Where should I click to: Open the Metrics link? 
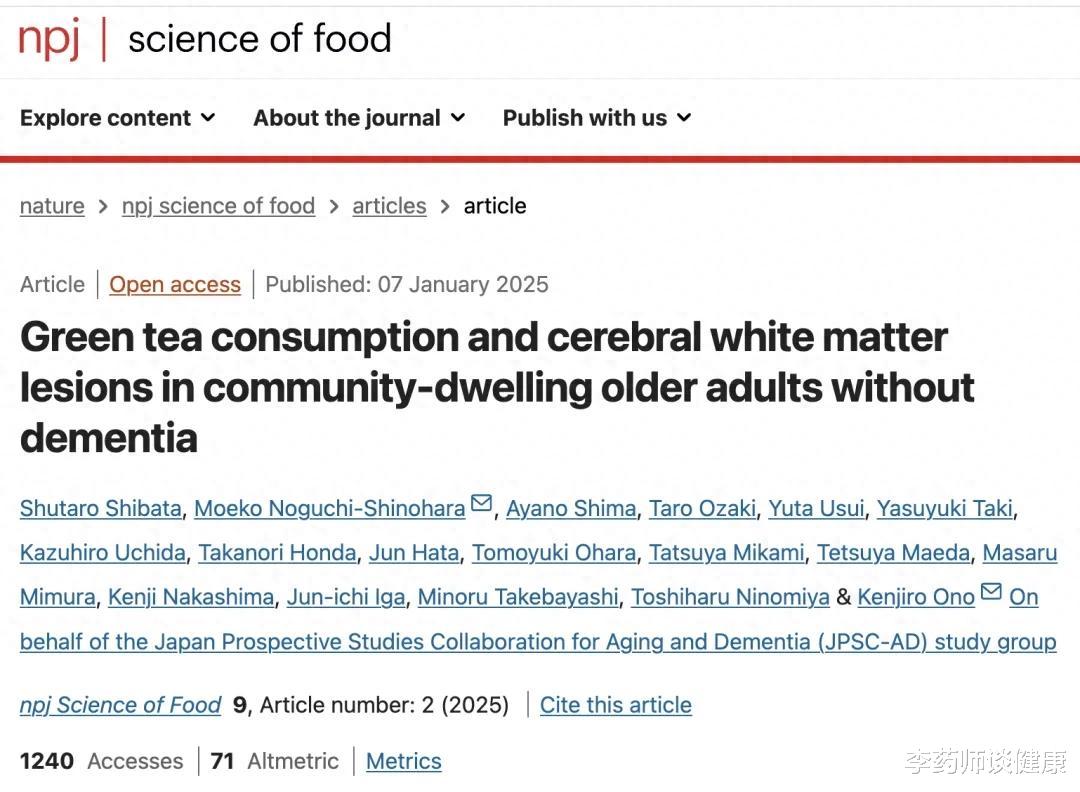(x=404, y=761)
